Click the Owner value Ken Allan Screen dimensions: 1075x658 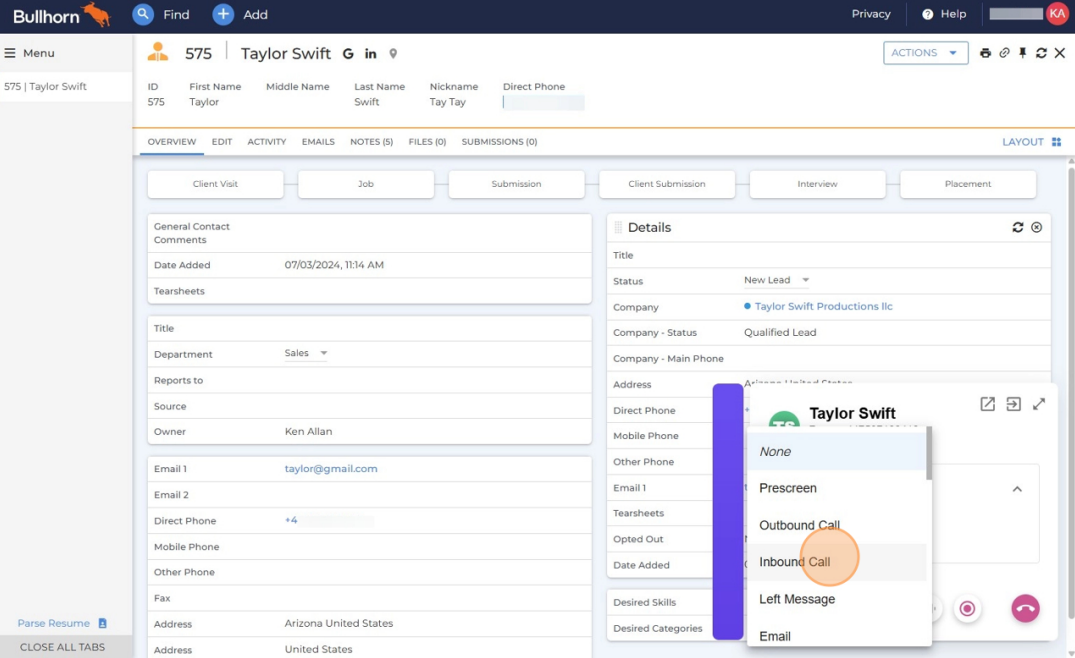pos(308,432)
